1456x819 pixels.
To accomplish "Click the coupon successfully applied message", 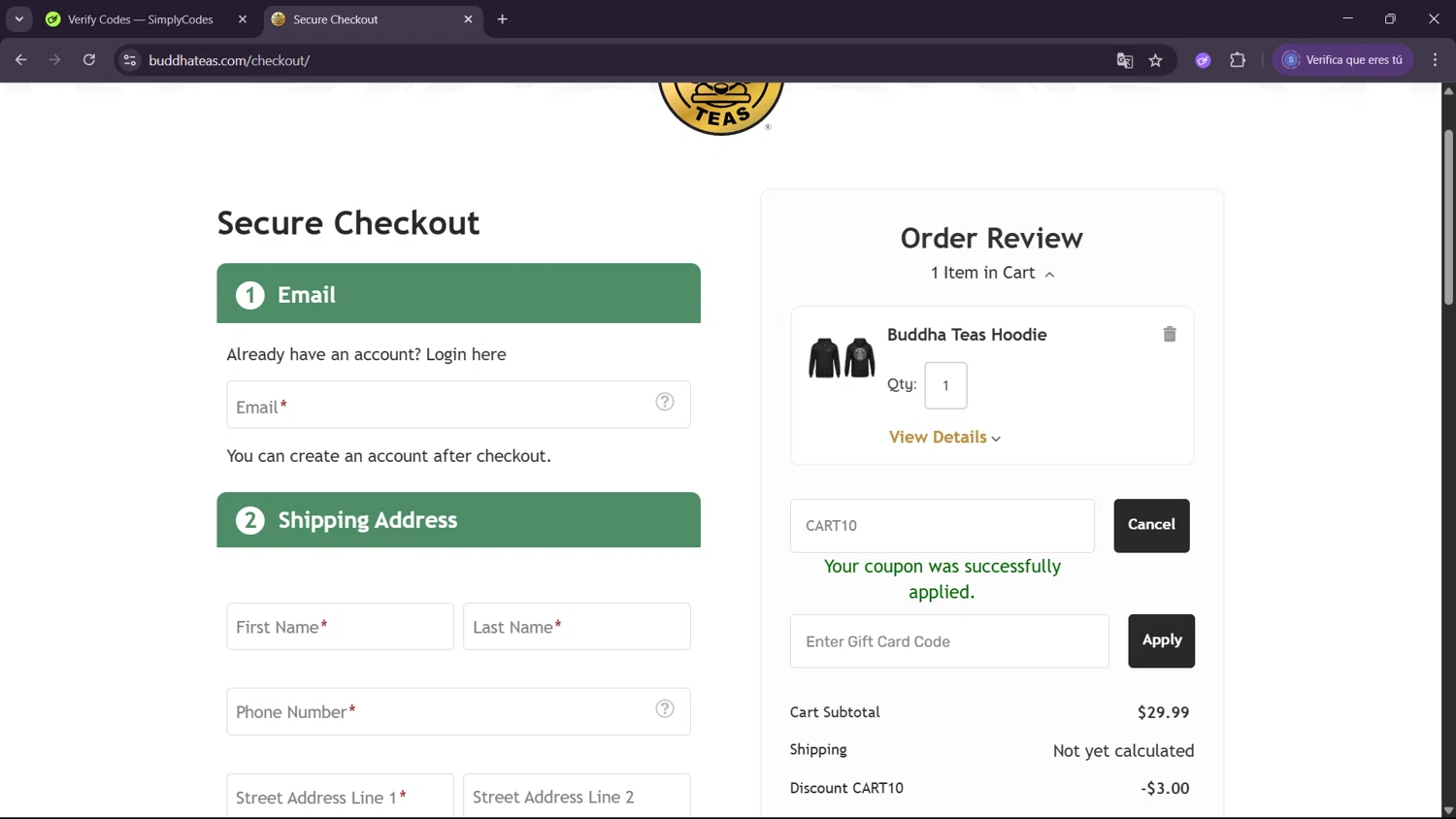I will click(942, 579).
